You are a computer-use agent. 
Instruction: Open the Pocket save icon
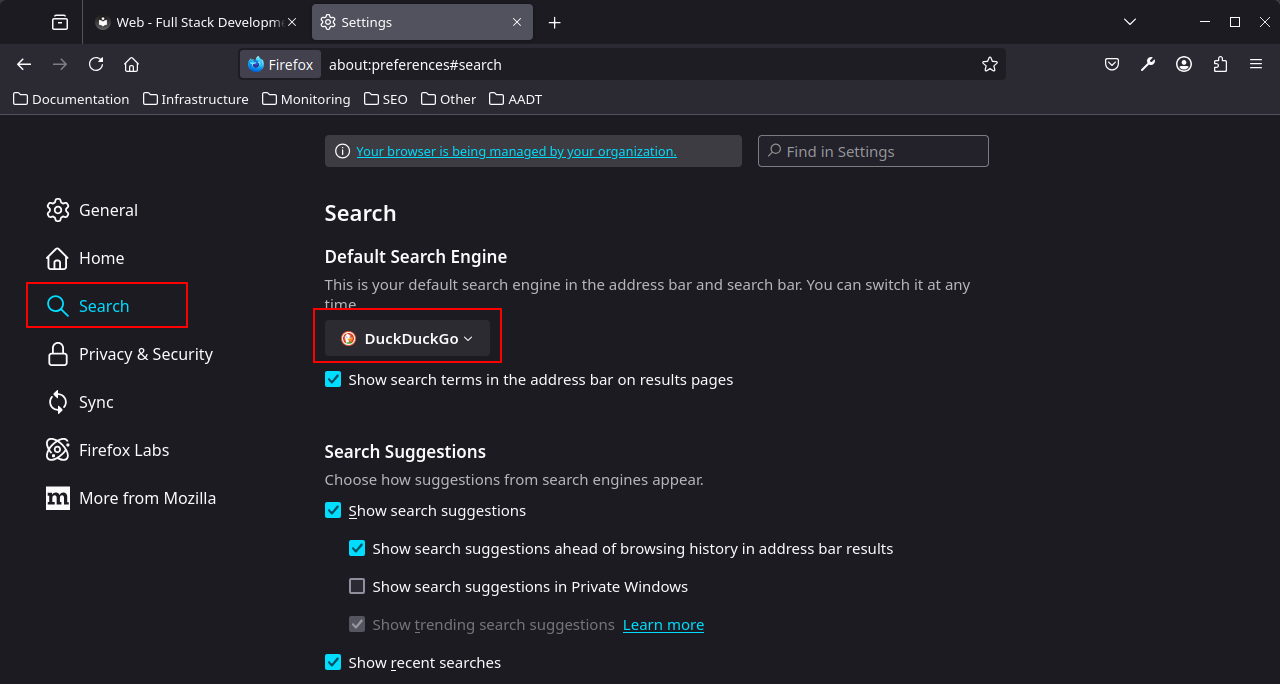[x=1112, y=64]
